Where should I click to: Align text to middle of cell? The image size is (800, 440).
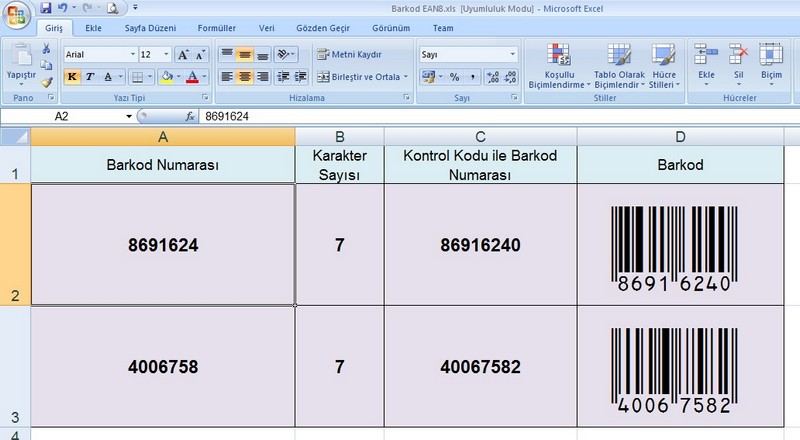[245, 54]
